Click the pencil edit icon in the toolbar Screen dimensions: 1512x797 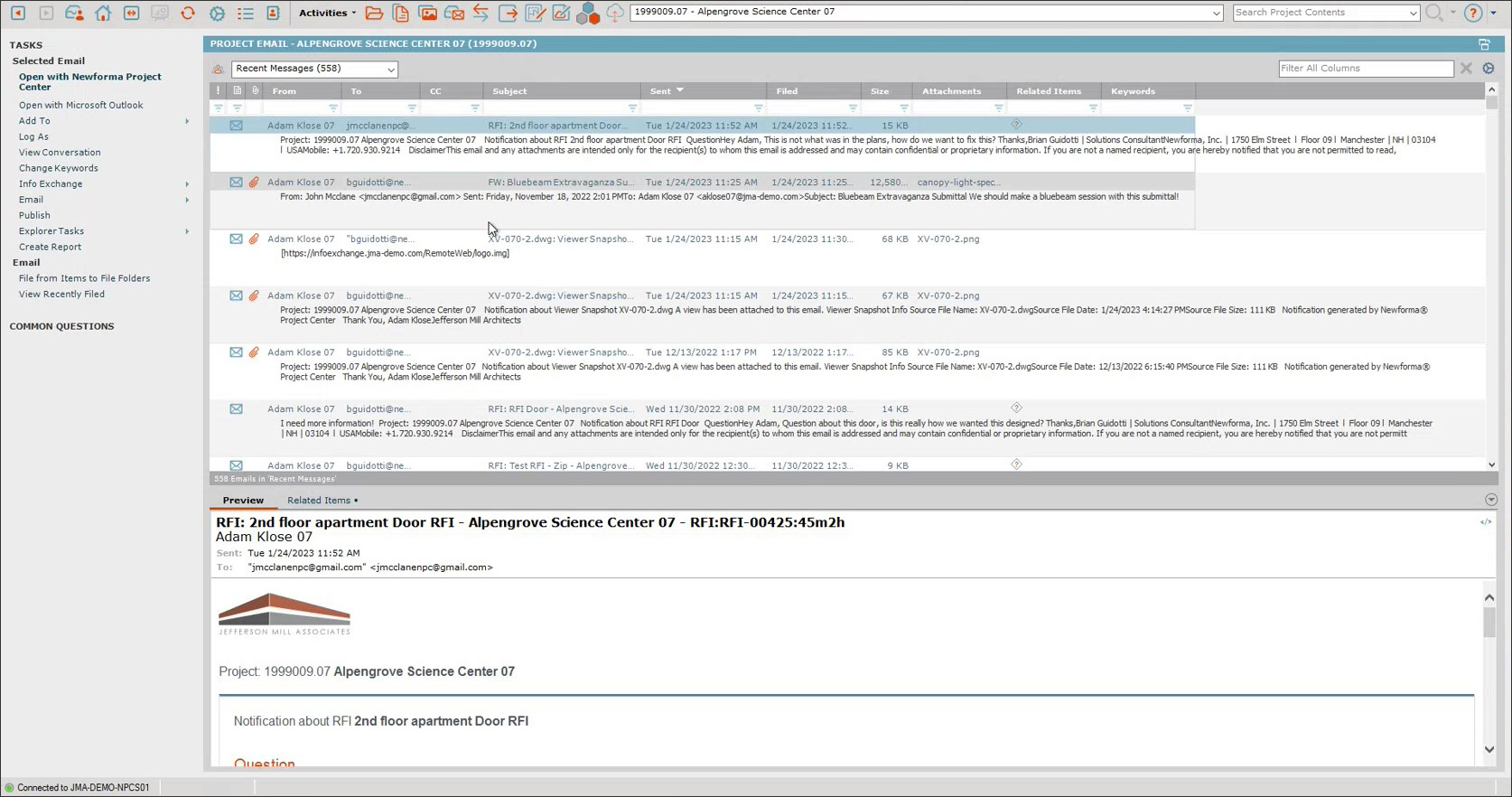pyautogui.click(x=561, y=13)
